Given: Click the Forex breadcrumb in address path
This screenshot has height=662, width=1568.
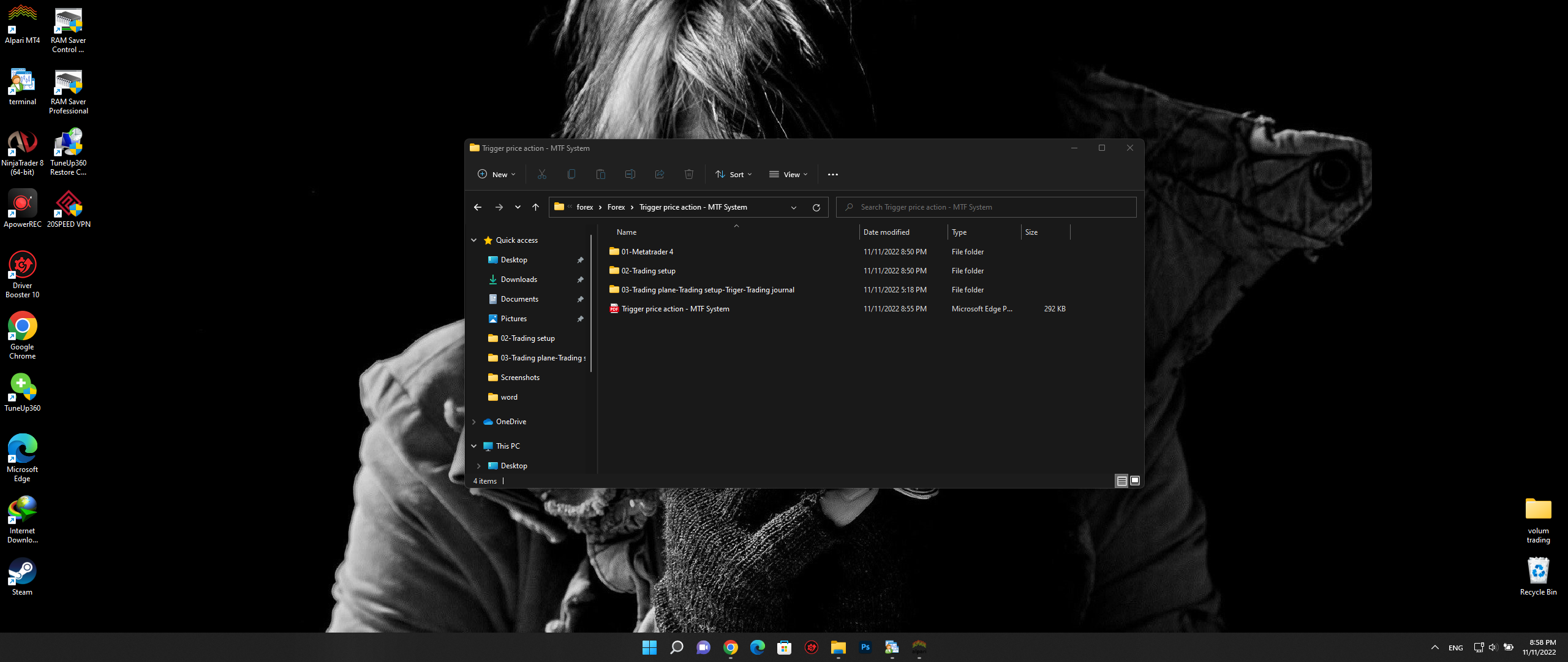Looking at the screenshot, I should [616, 208].
